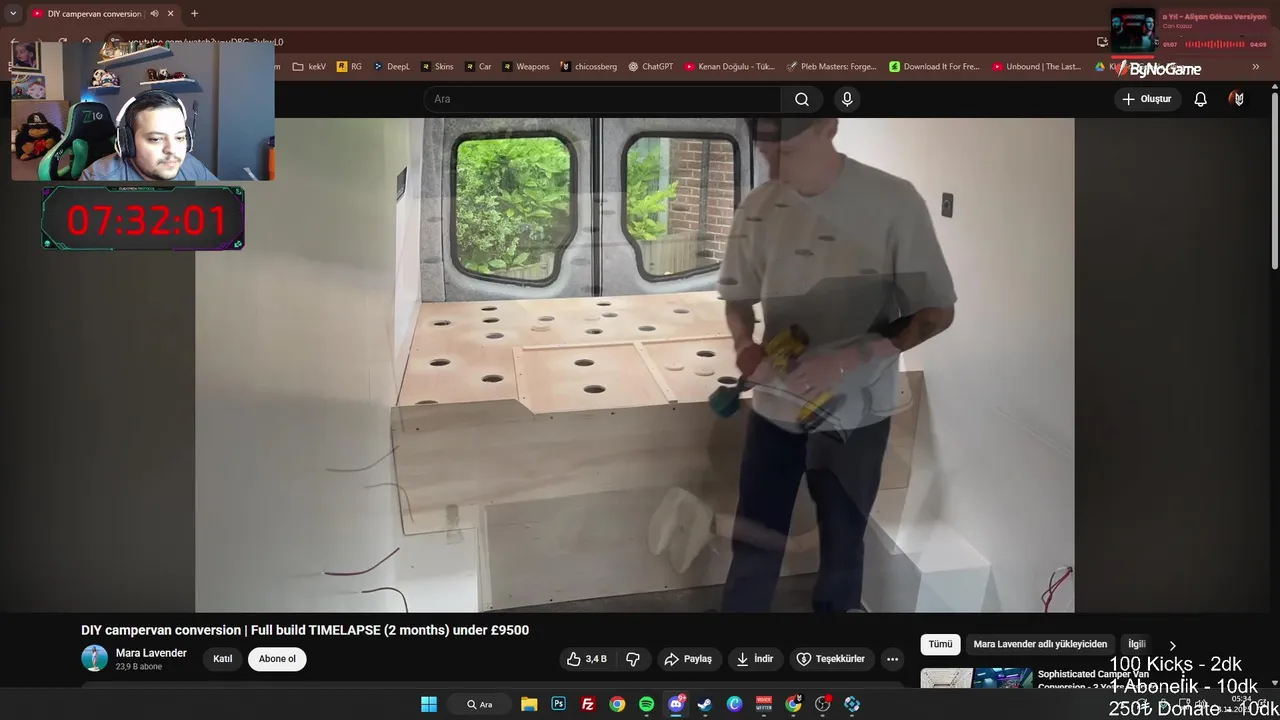Viewport: 1280px width, 720px height.
Task: Select the Mara Lavender adlı yükleyiciden chip
Action: (1040, 644)
